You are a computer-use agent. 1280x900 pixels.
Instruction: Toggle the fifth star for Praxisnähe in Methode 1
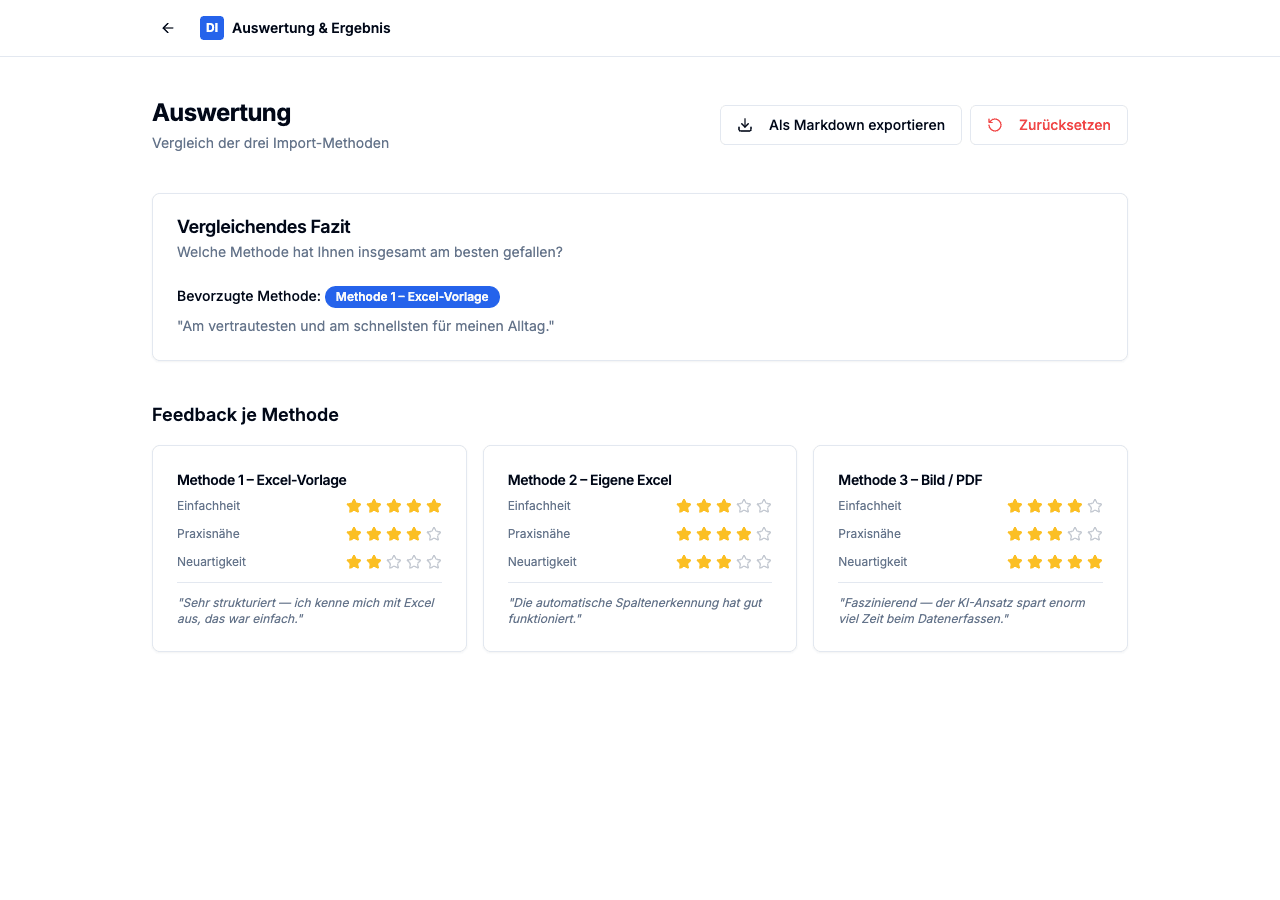pyautogui.click(x=435, y=534)
